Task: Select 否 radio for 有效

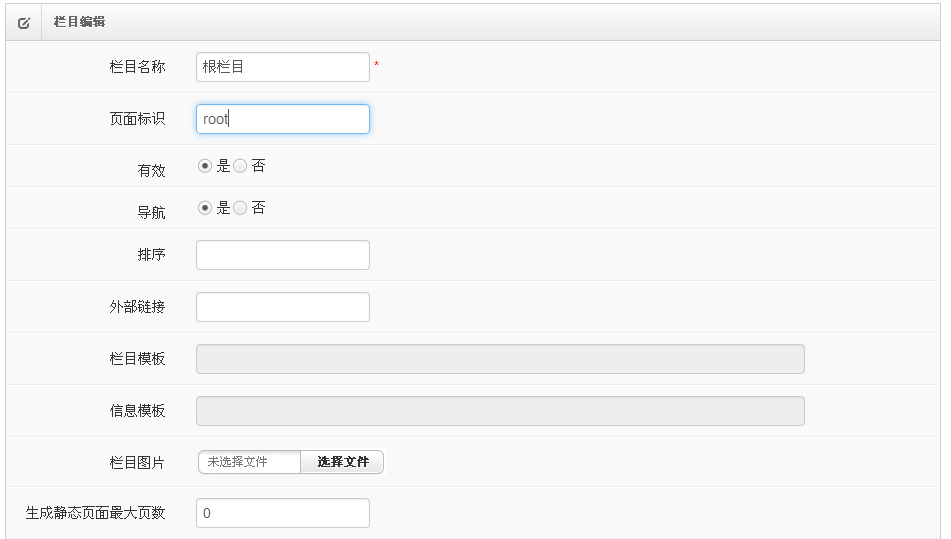Action: click(x=240, y=166)
